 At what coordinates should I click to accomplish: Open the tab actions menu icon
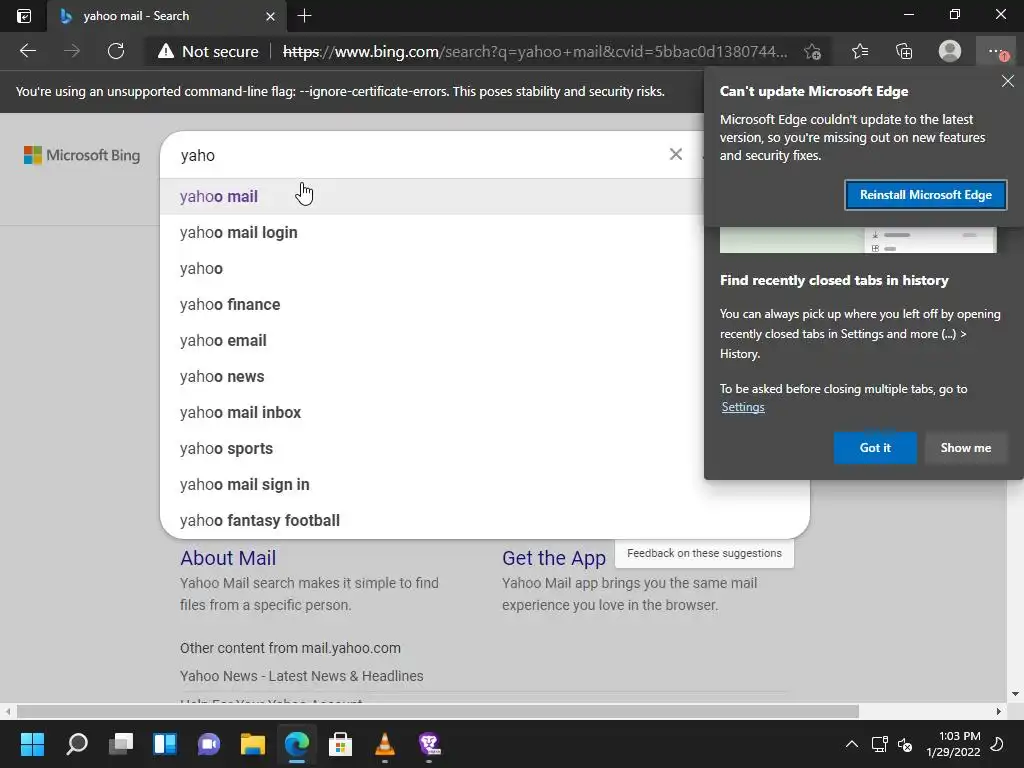[x=24, y=16]
